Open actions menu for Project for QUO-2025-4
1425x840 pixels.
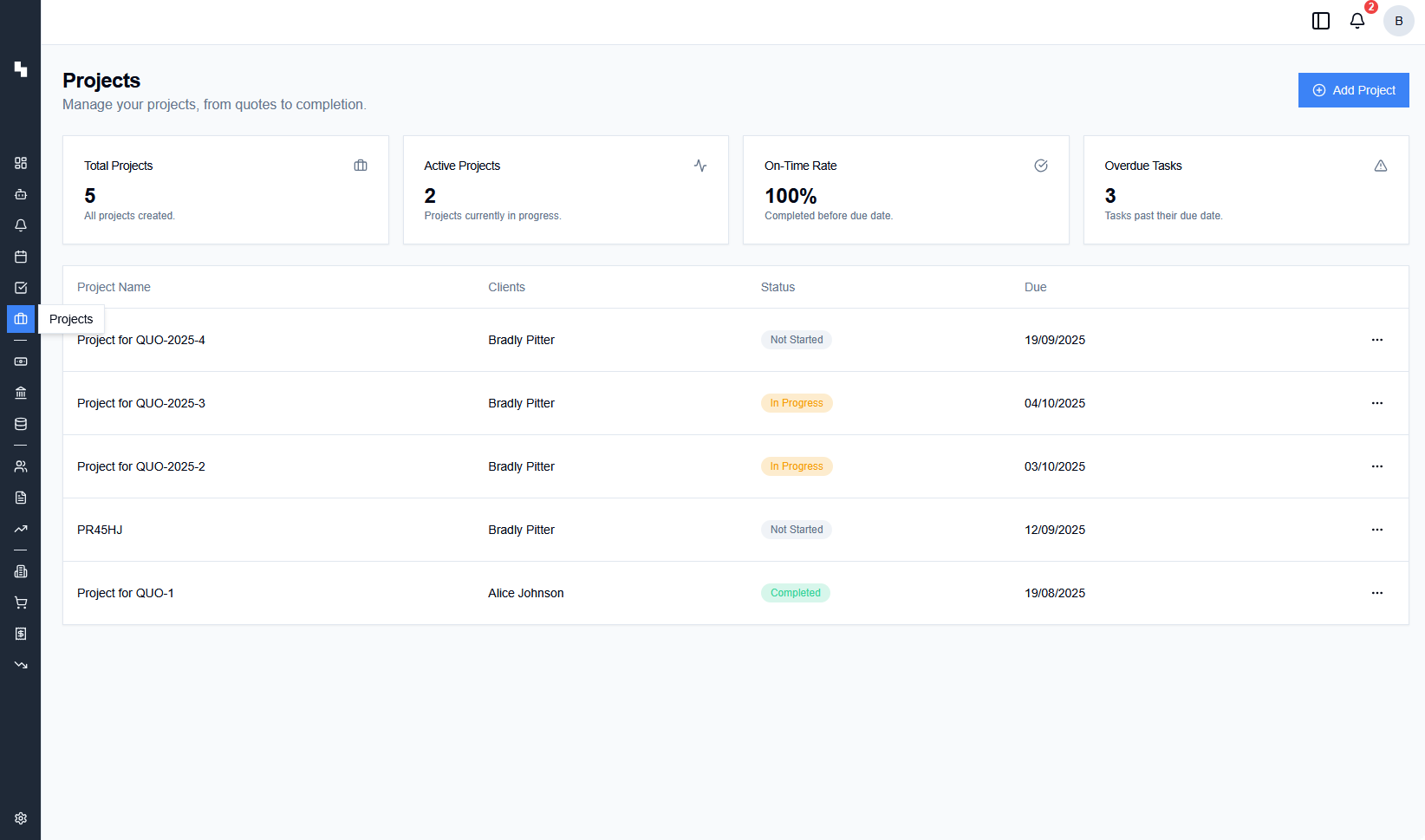(1376, 340)
